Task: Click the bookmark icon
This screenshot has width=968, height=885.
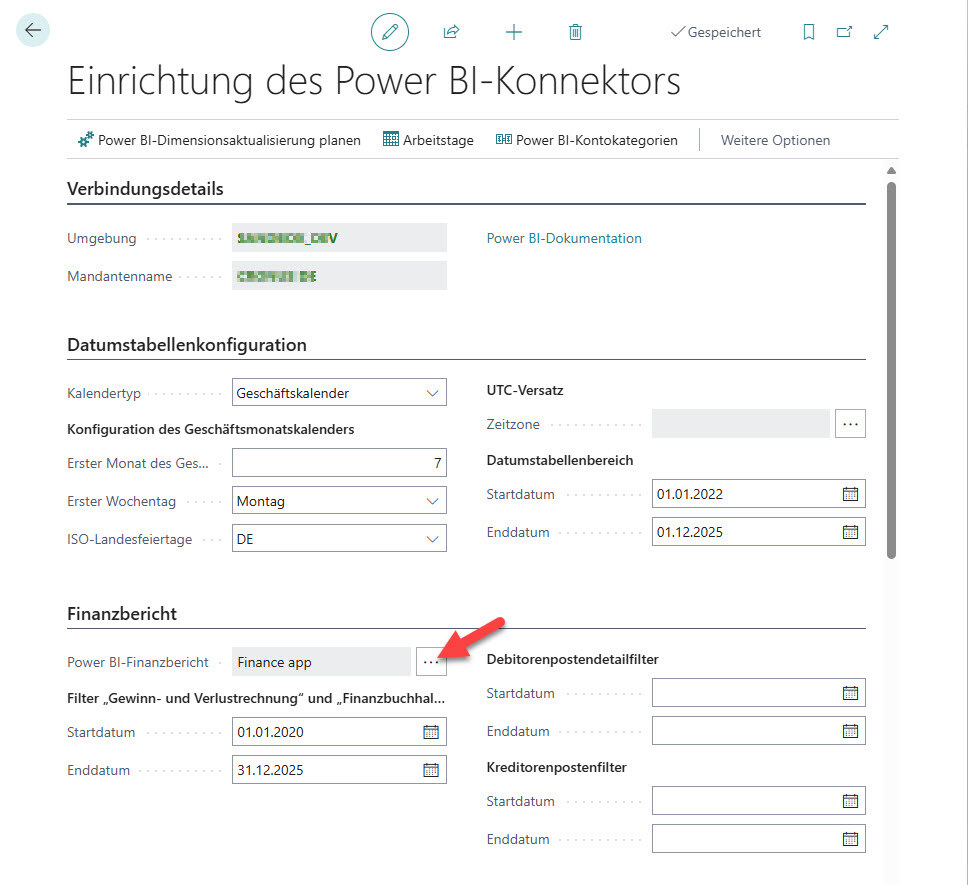Action: click(x=809, y=32)
